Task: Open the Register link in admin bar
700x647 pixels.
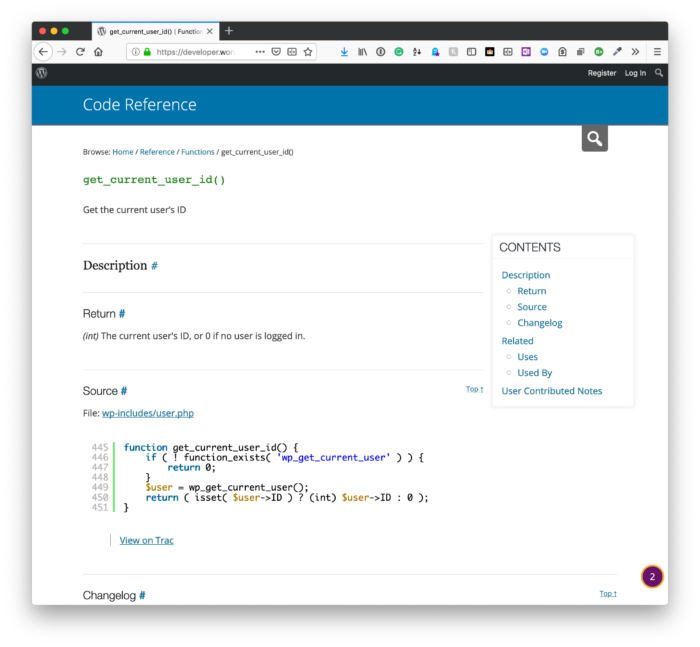Action: tap(601, 73)
